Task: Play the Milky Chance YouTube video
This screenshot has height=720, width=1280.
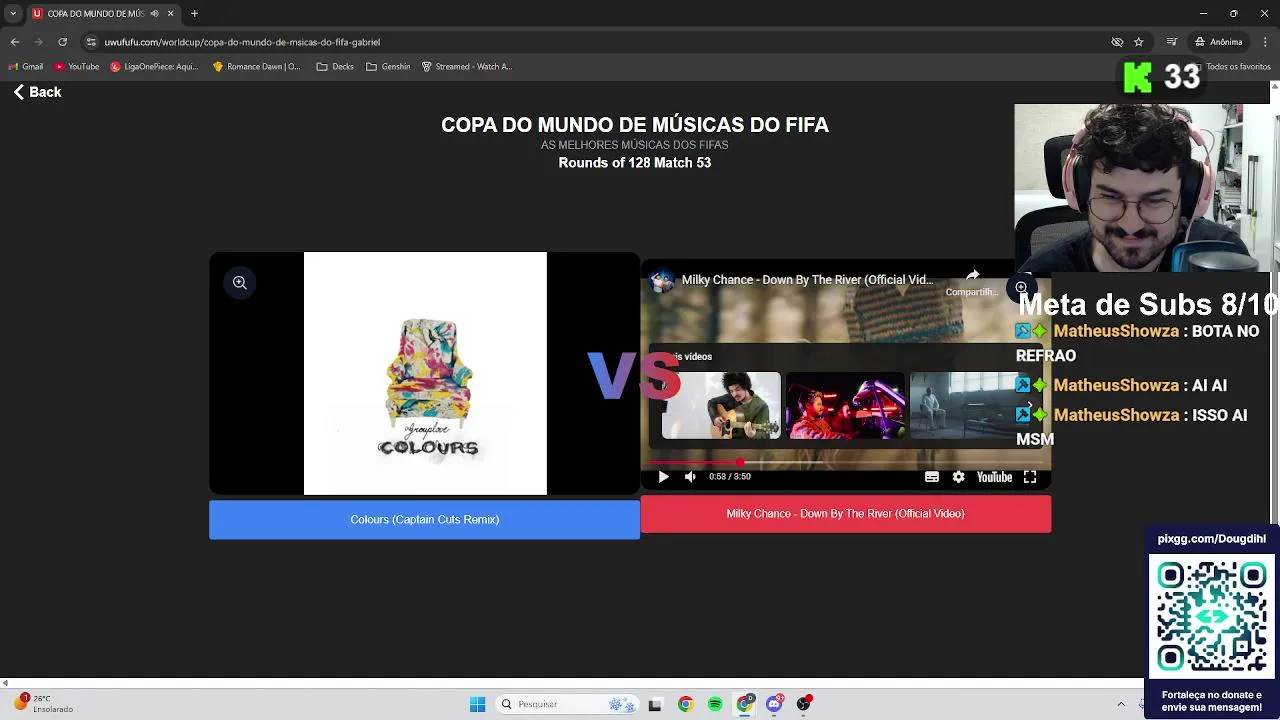Action: pyautogui.click(x=663, y=477)
